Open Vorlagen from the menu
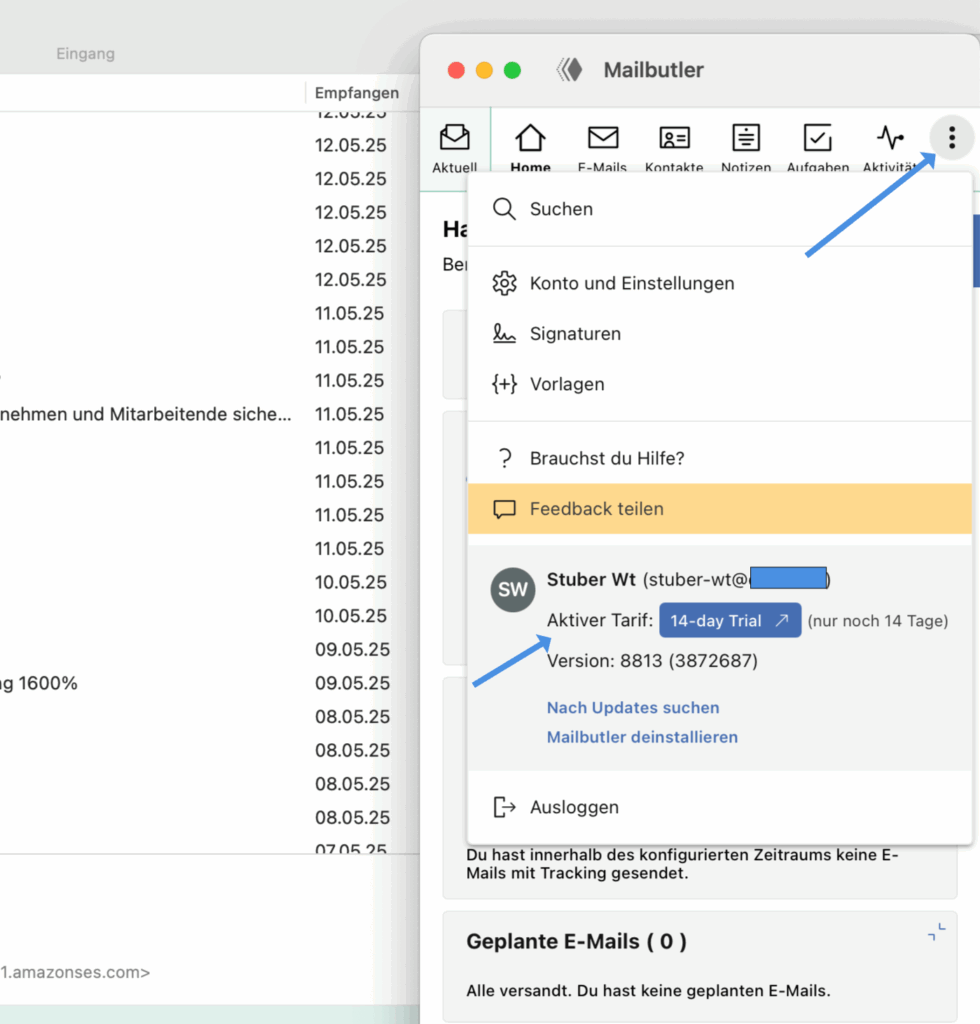The image size is (980, 1024). point(719,384)
